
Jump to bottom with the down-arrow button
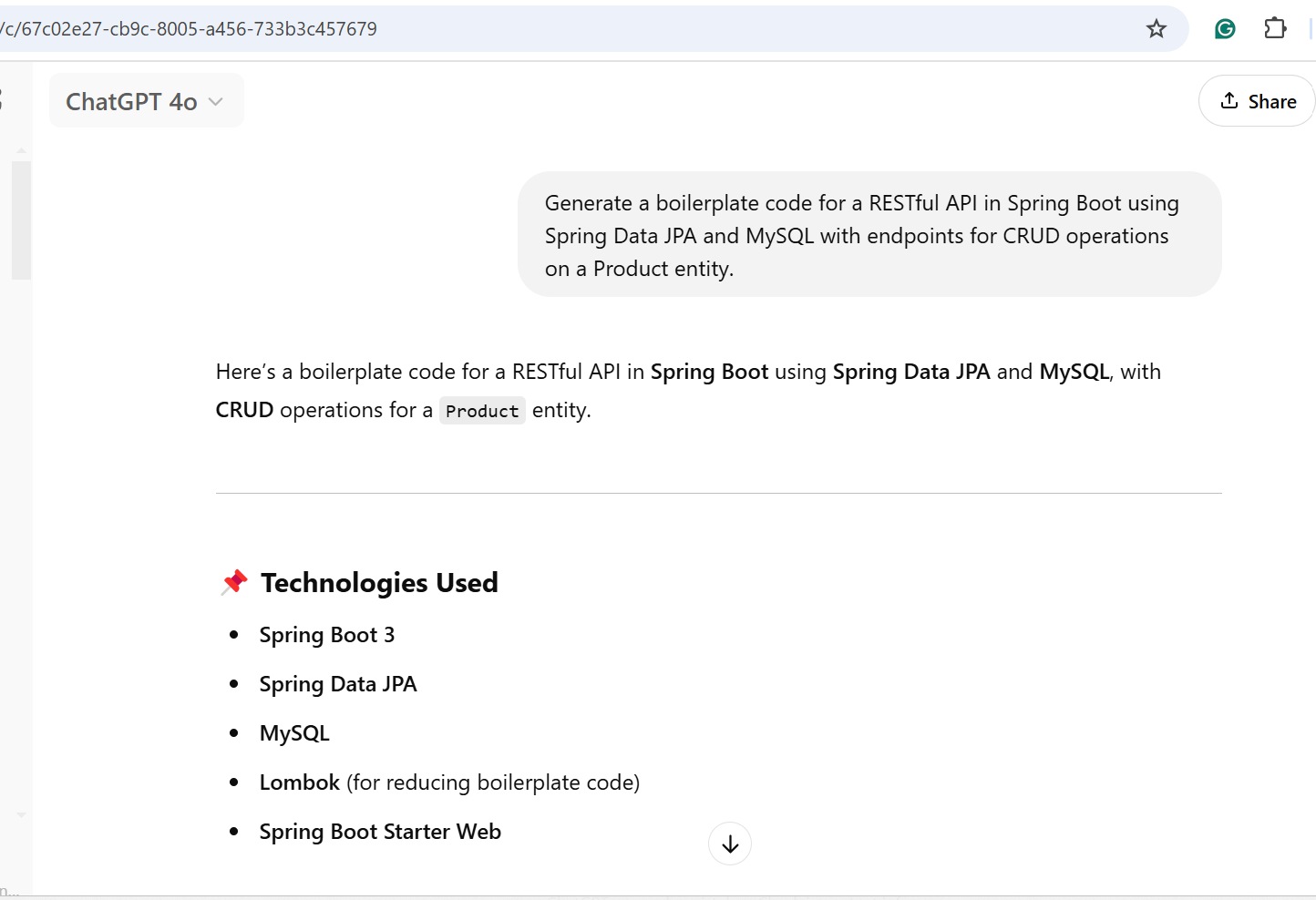(730, 844)
